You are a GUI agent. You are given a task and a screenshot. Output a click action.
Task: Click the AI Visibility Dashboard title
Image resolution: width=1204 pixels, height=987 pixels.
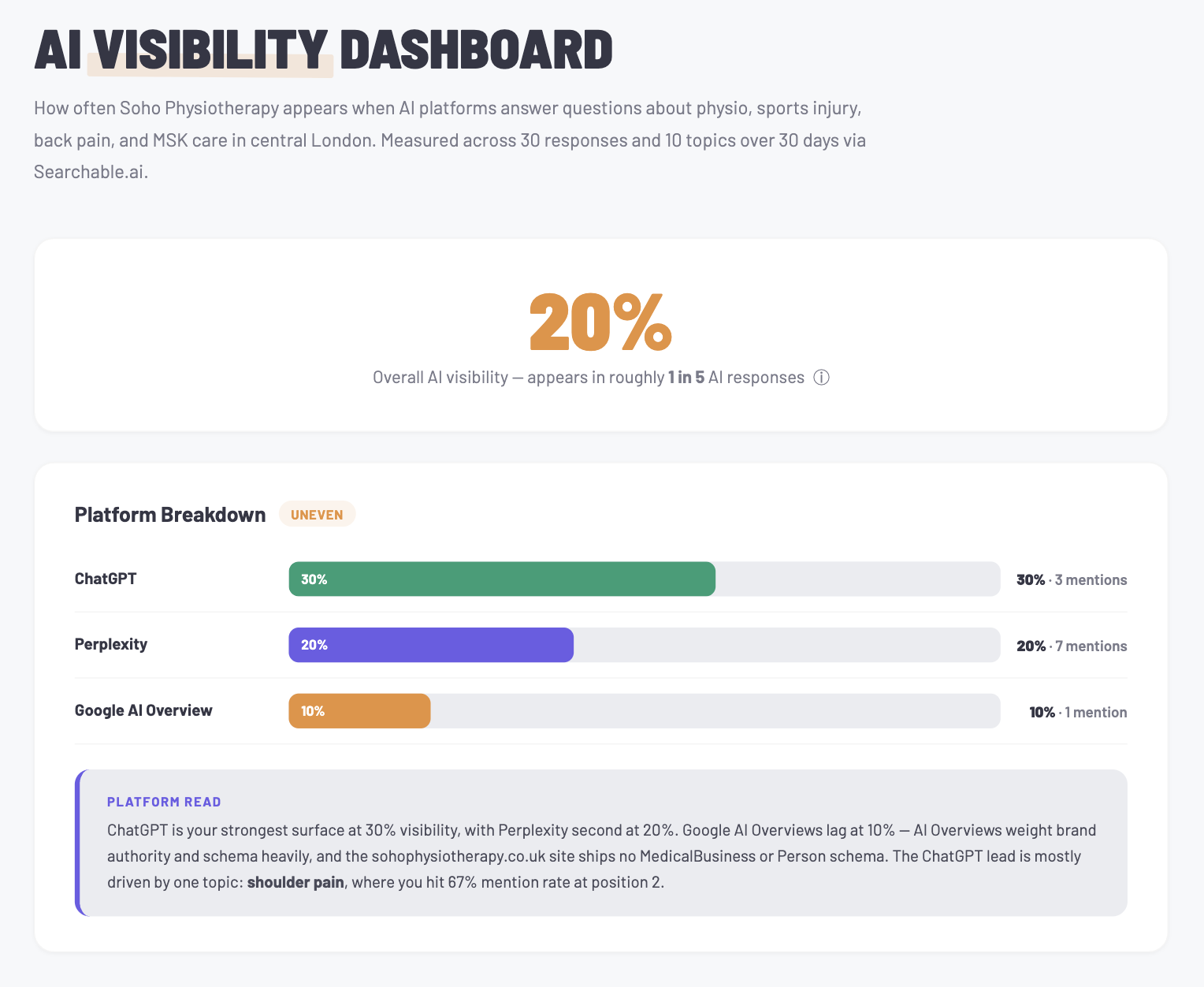pos(323,49)
